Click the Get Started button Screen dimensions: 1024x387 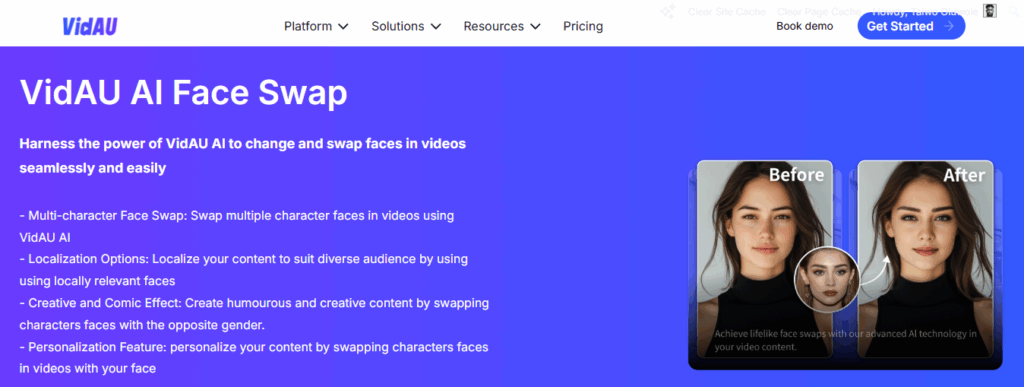(911, 26)
